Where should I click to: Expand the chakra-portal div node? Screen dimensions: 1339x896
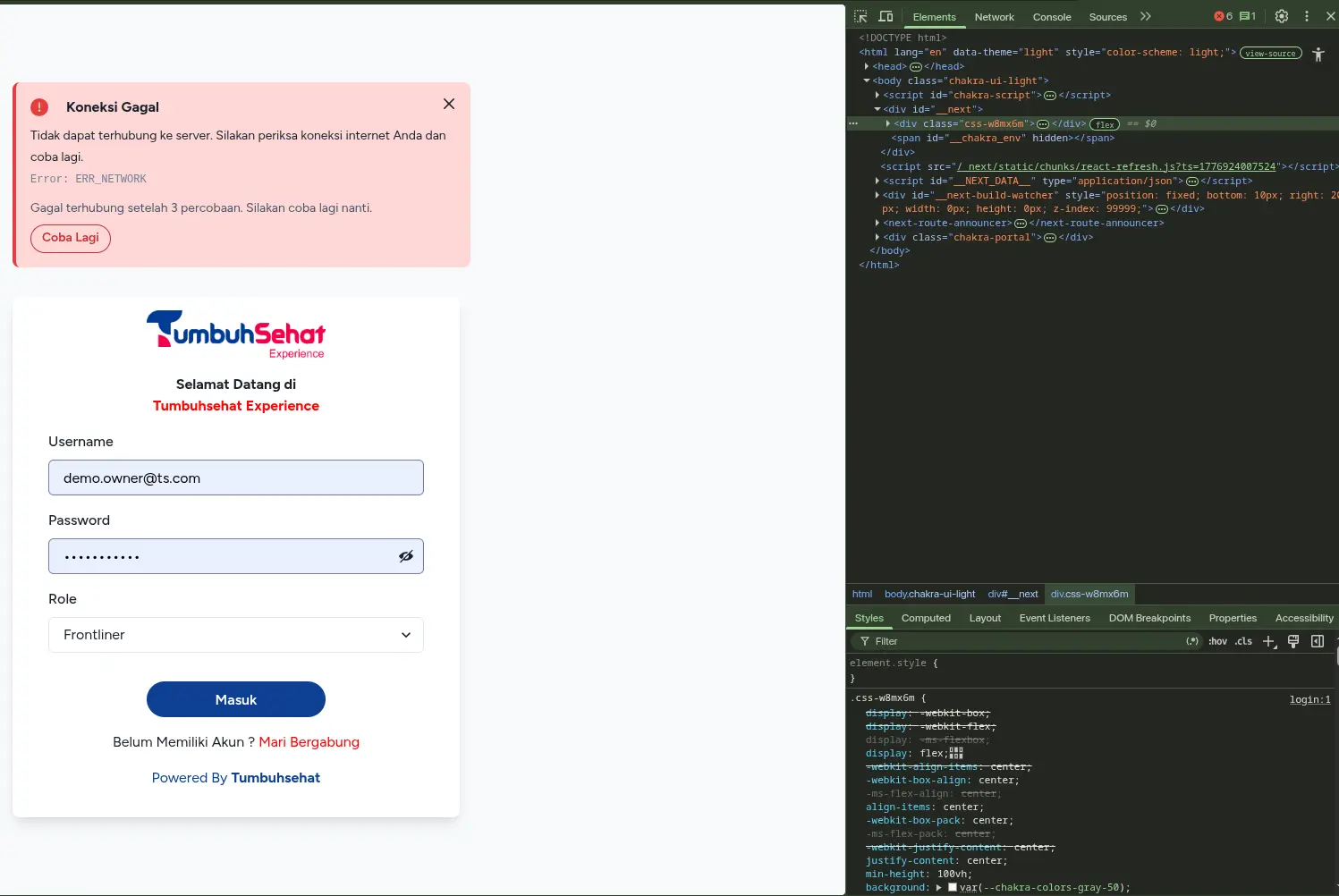pyautogui.click(x=877, y=237)
